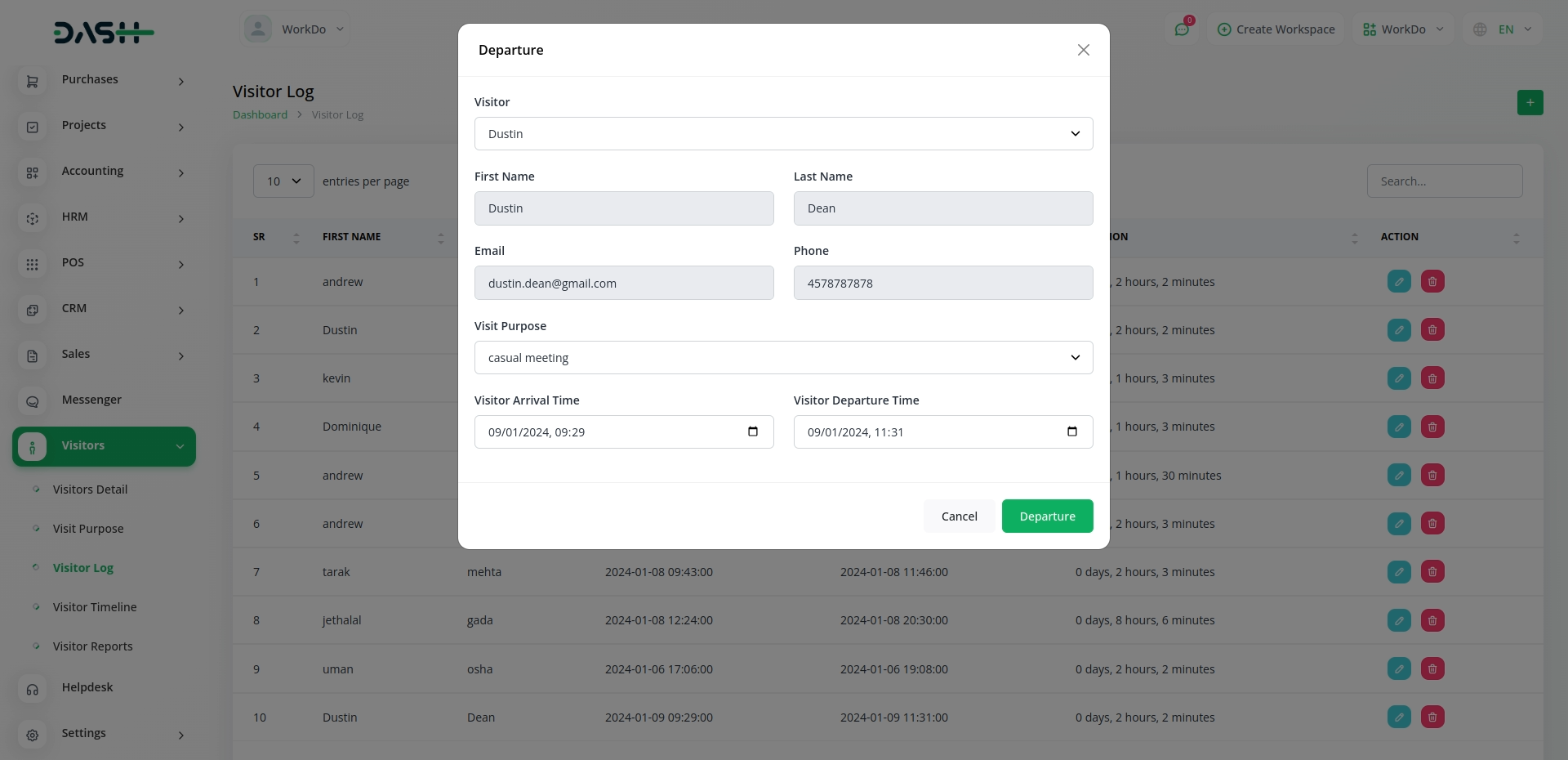Cancel the Departure dialog
Screen dimensions: 1568x760
point(959,516)
